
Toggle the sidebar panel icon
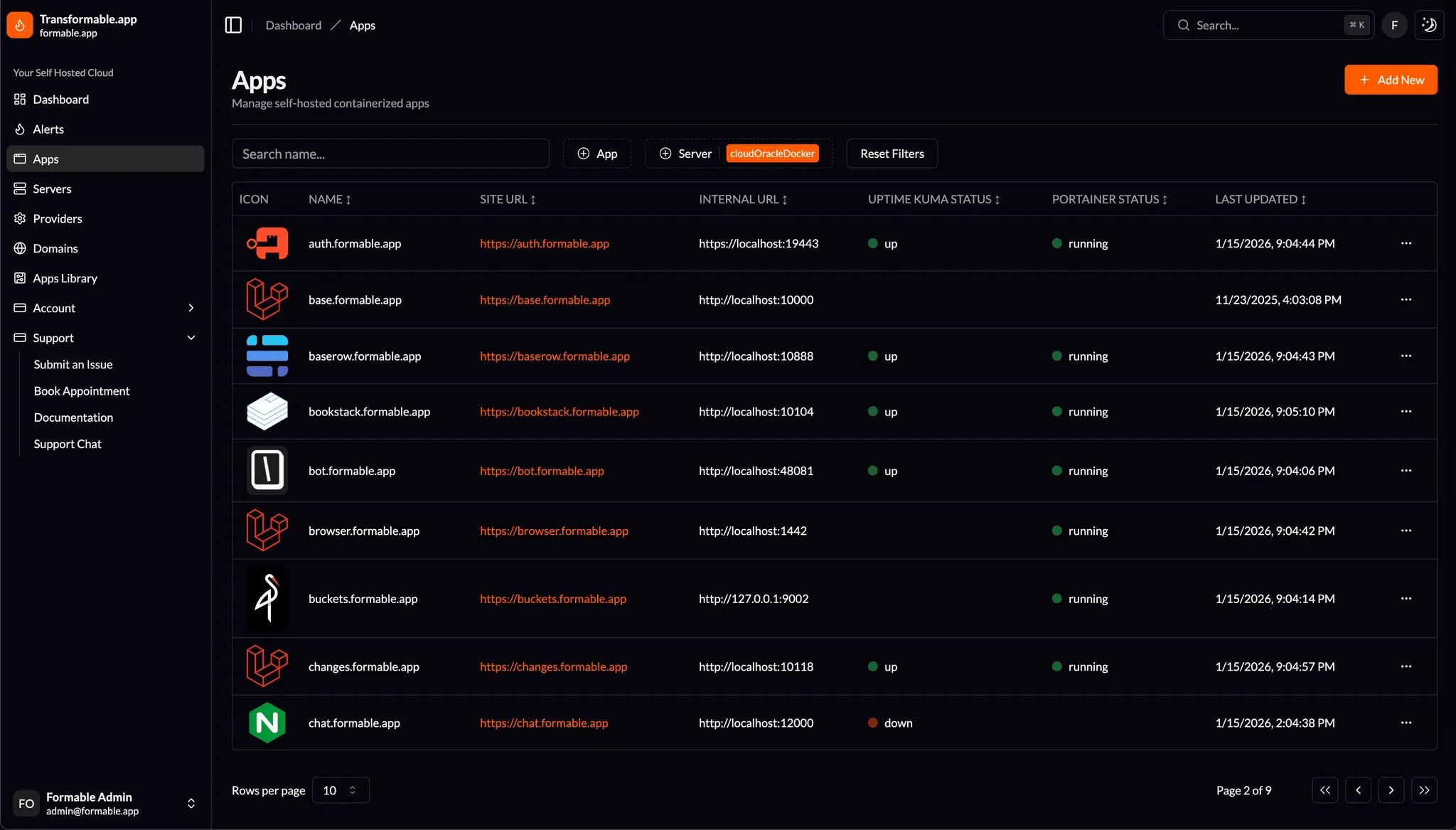click(x=233, y=25)
